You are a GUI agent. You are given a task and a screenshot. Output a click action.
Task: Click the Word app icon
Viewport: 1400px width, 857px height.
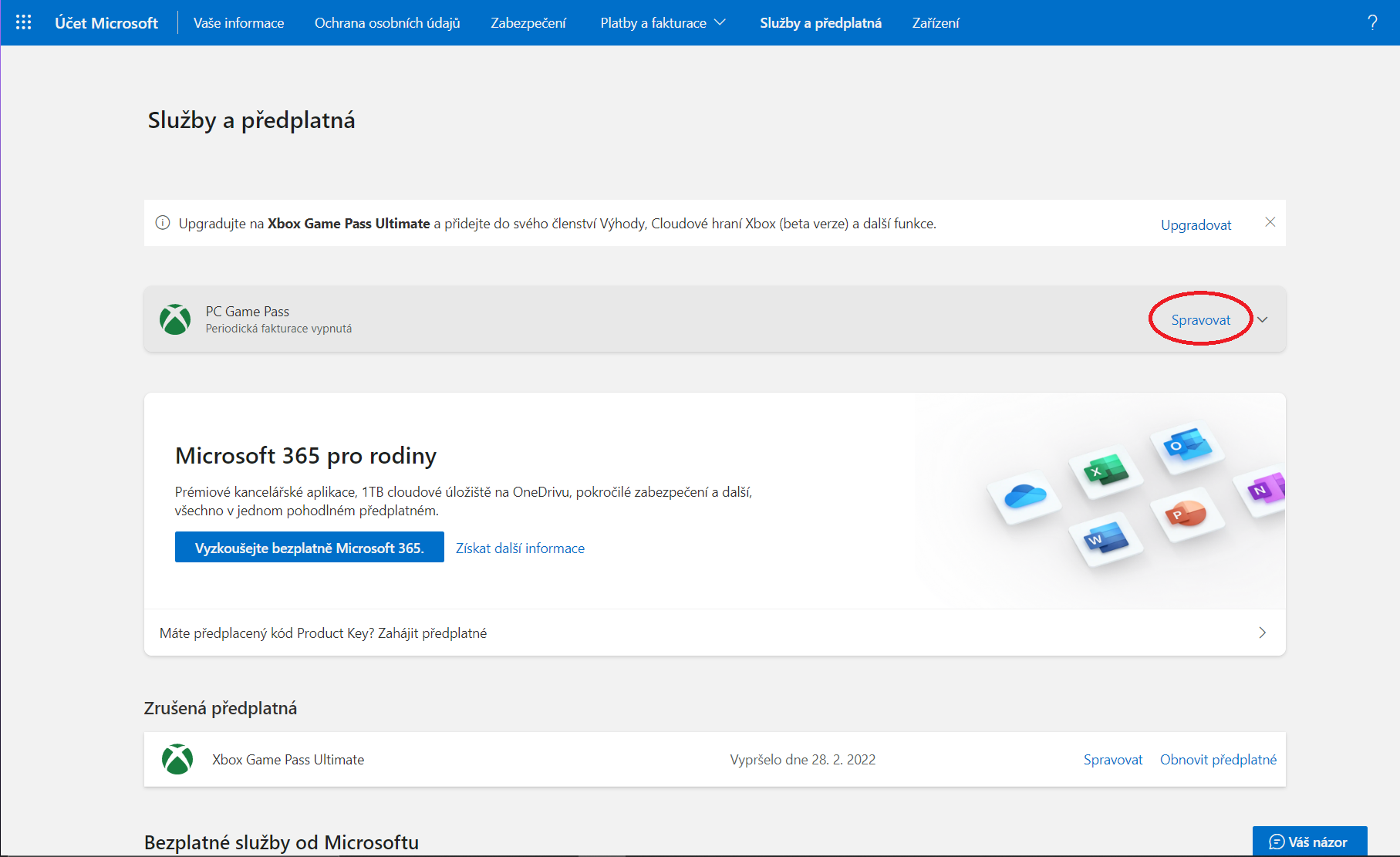(x=1105, y=540)
